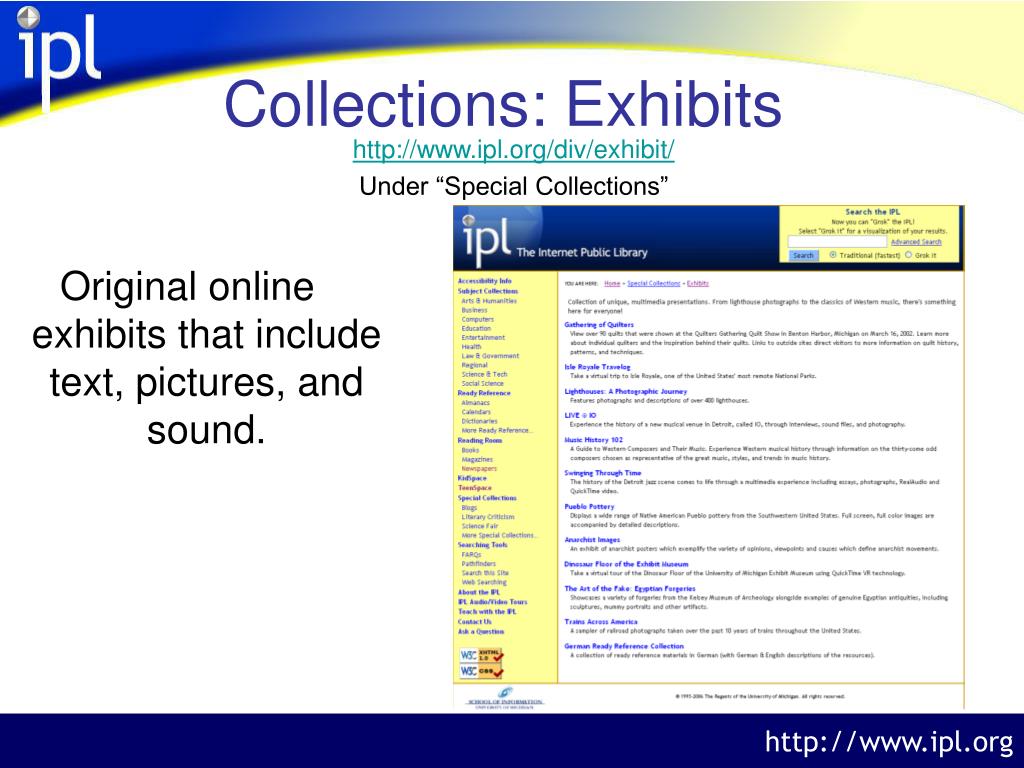Screen dimensions: 1024x768
Task: Open the Education subject link
Action: [476, 328]
